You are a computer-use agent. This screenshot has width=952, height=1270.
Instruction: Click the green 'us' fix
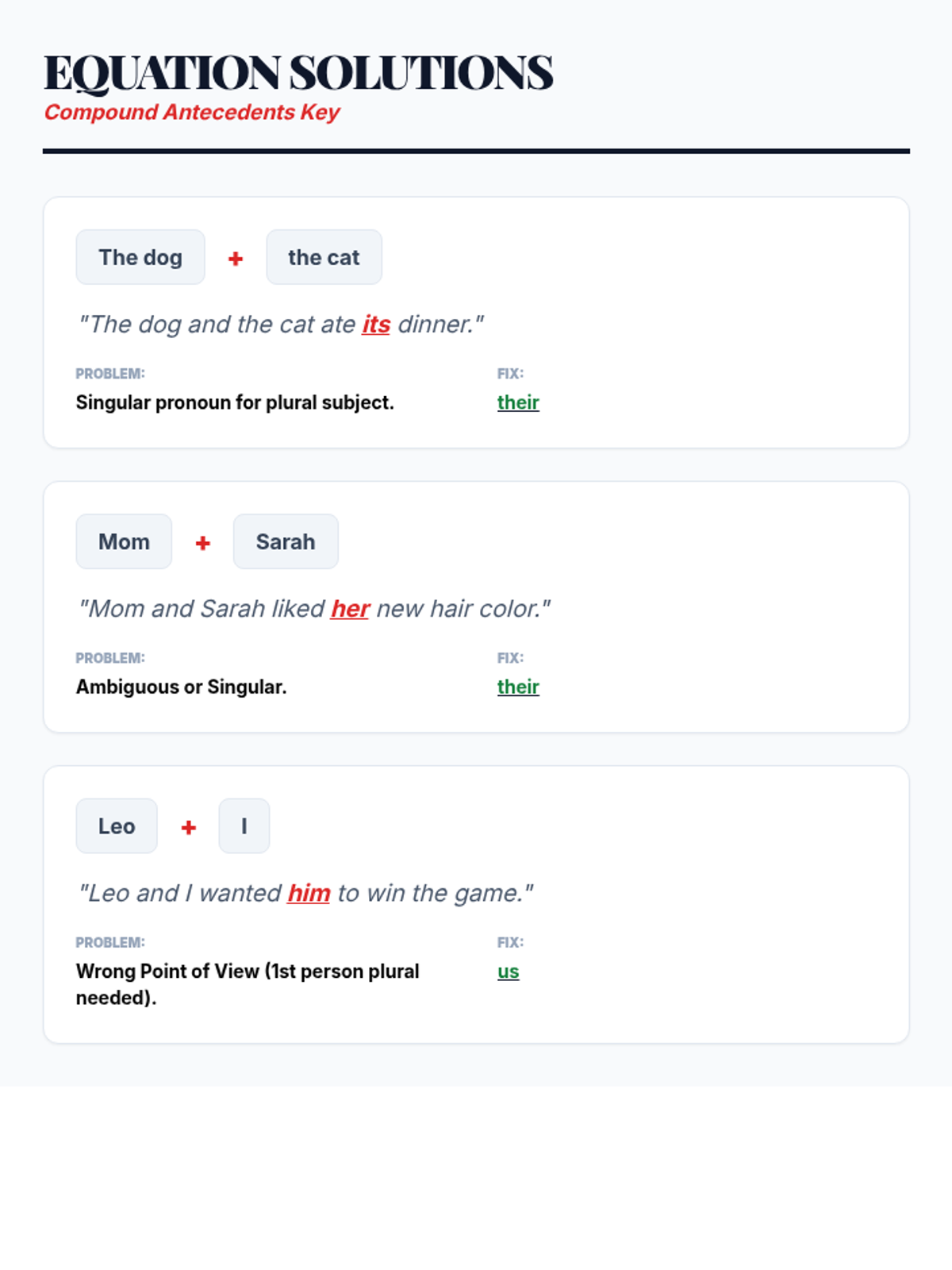coord(509,972)
